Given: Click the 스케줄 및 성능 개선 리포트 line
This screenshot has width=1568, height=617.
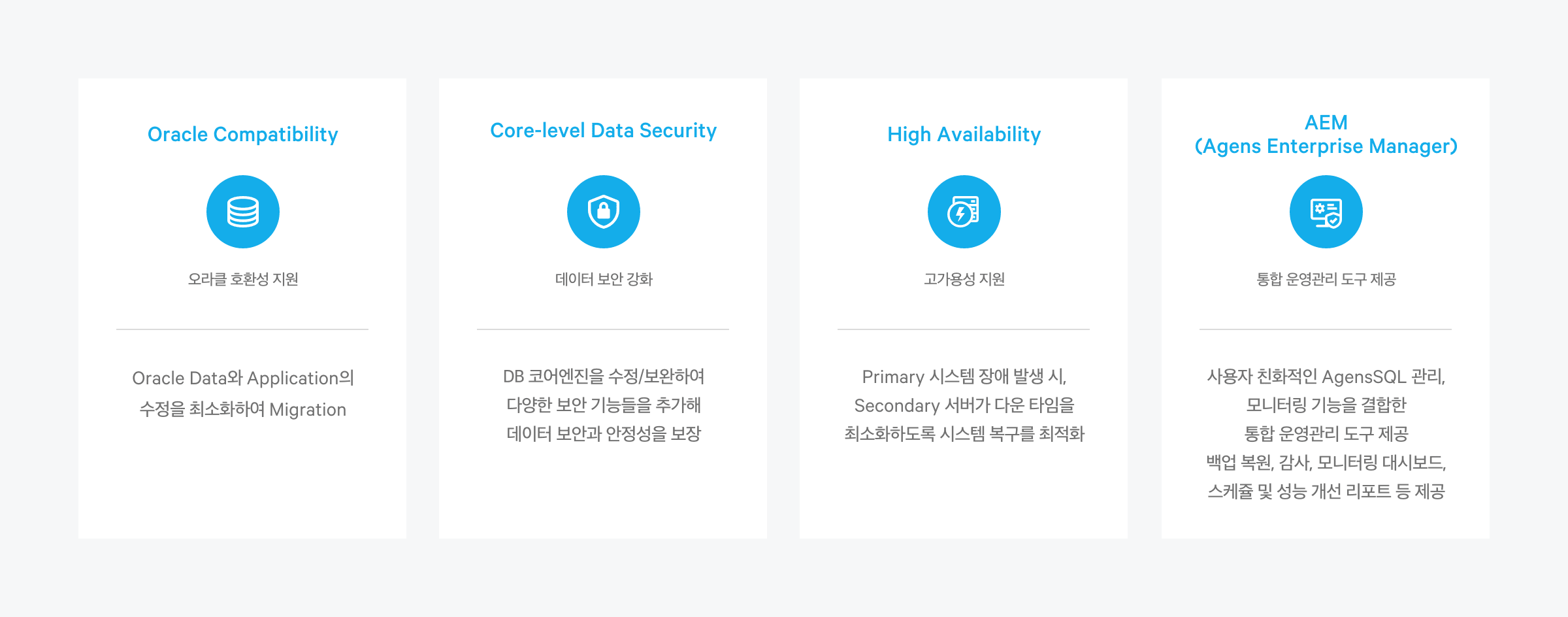Looking at the screenshot, I should 1326,491.
